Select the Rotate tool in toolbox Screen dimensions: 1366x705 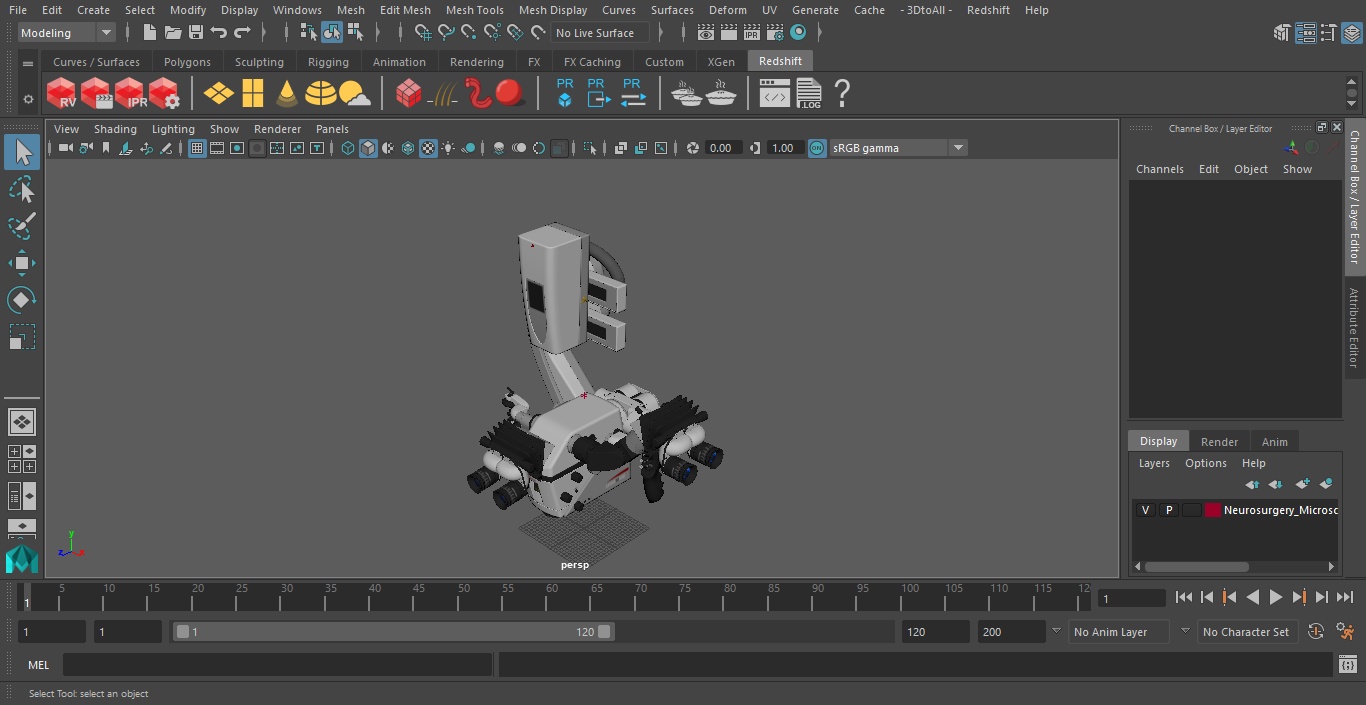tap(21, 300)
